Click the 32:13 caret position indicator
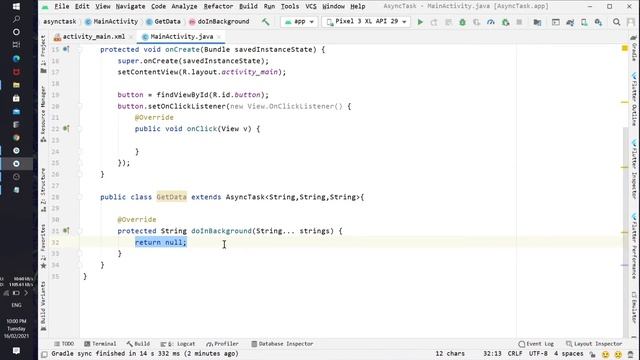640x360 pixels. [492, 353]
